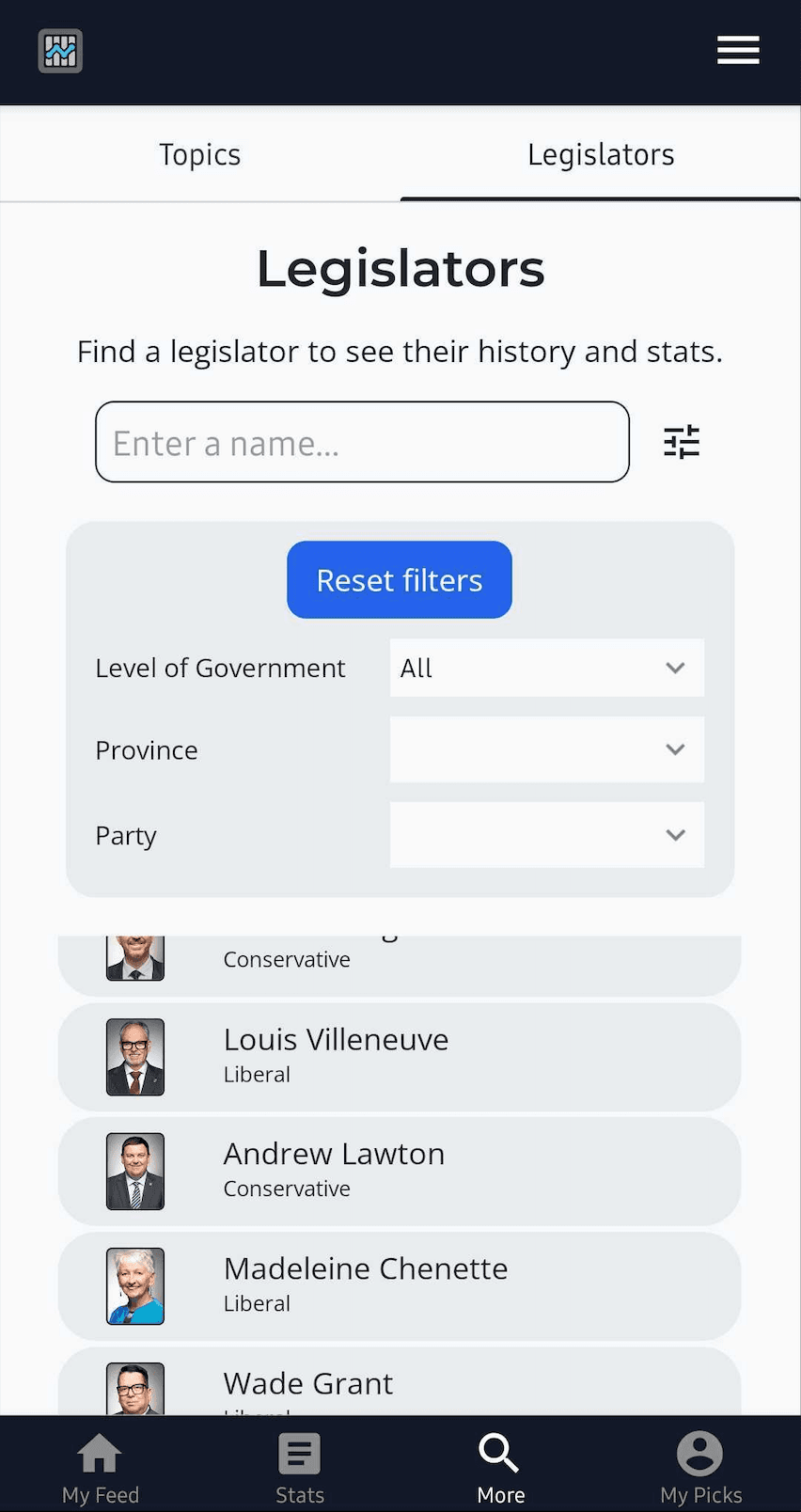Open the Party dropdown
The height and width of the screenshot is (1512, 801).
point(546,835)
